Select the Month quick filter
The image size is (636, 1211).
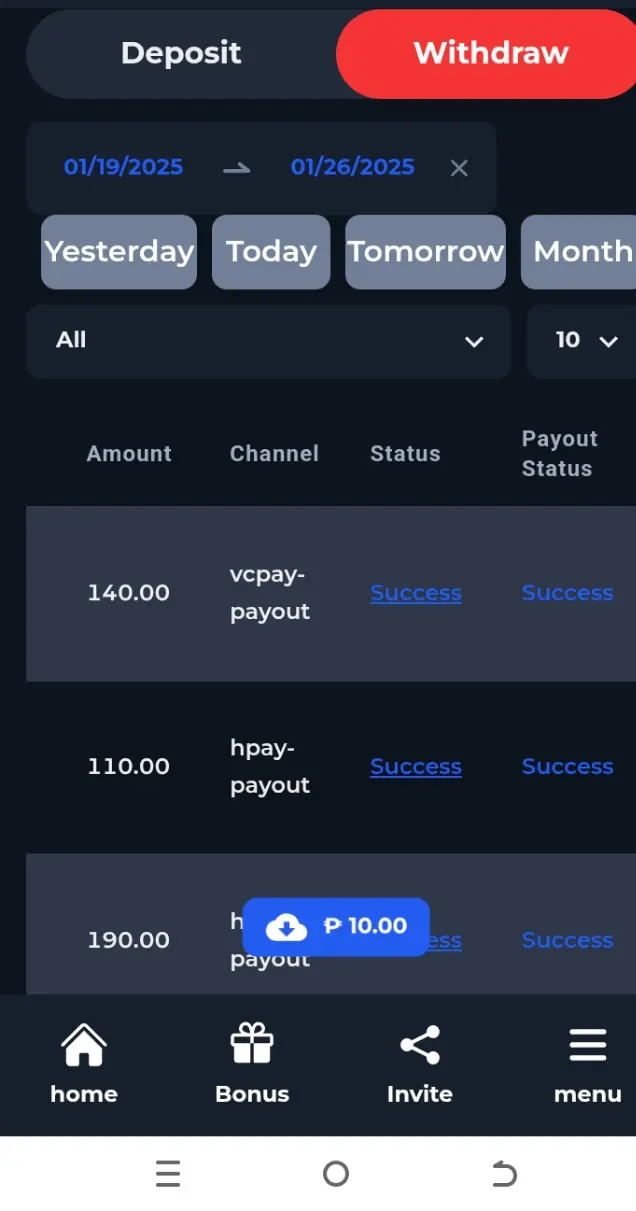coord(579,252)
